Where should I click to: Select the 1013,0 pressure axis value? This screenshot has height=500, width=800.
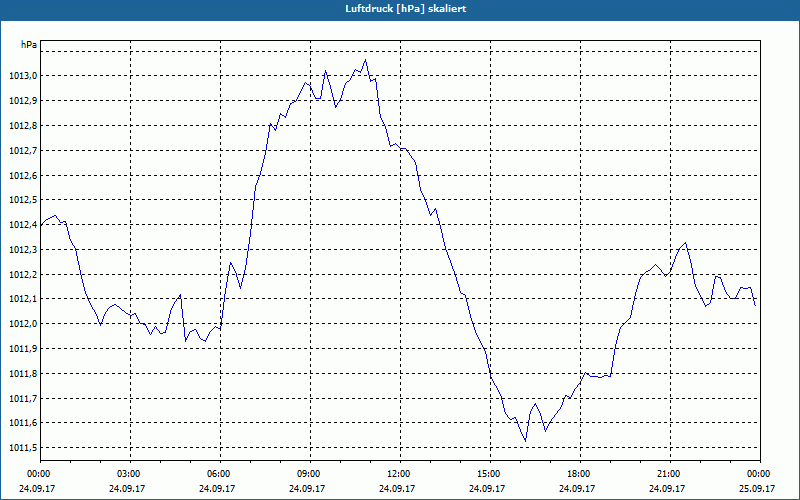point(23,76)
